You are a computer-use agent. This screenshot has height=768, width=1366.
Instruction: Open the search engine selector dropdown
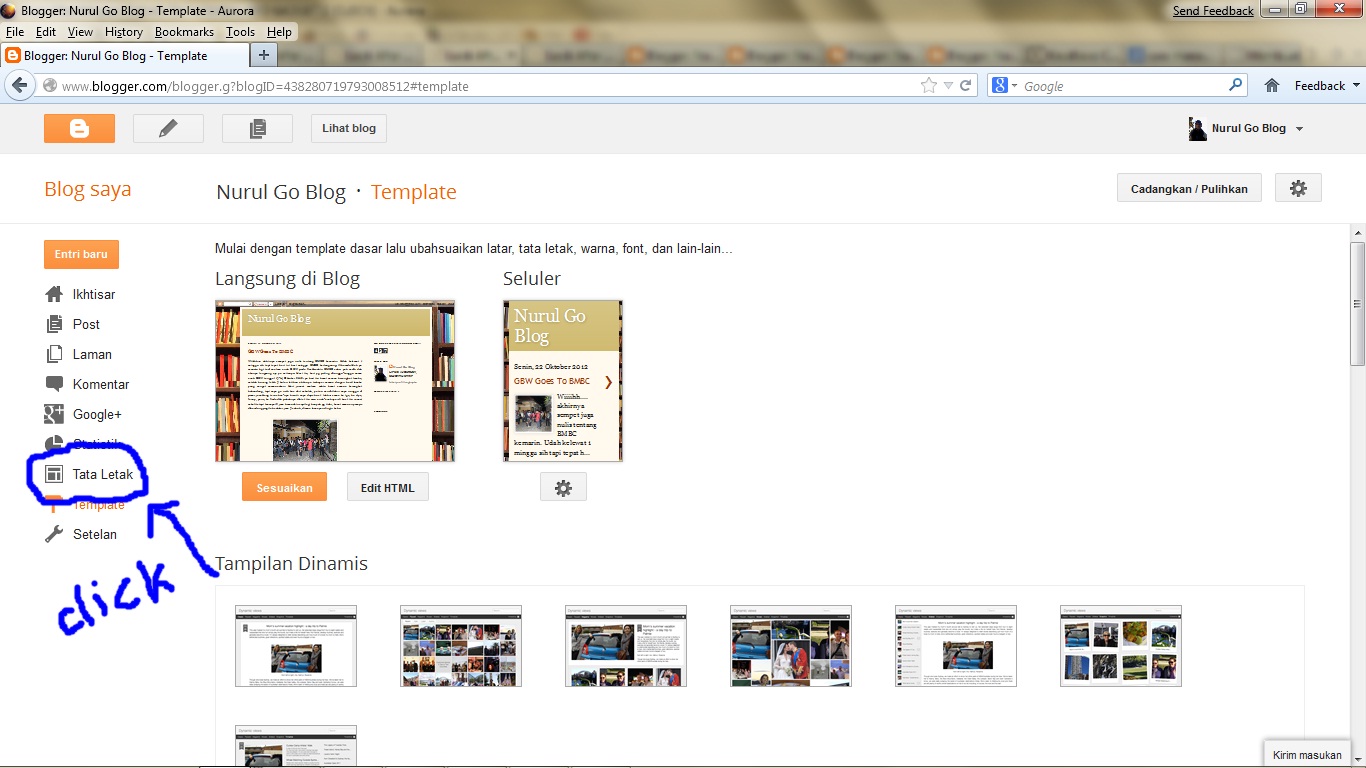point(1003,86)
